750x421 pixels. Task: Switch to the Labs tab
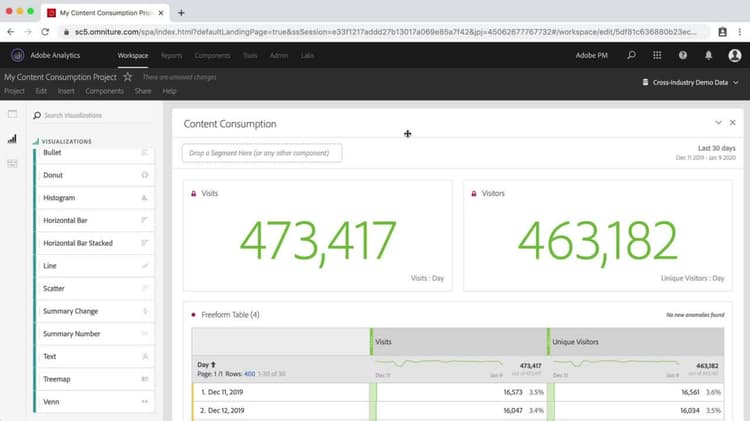pos(308,55)
